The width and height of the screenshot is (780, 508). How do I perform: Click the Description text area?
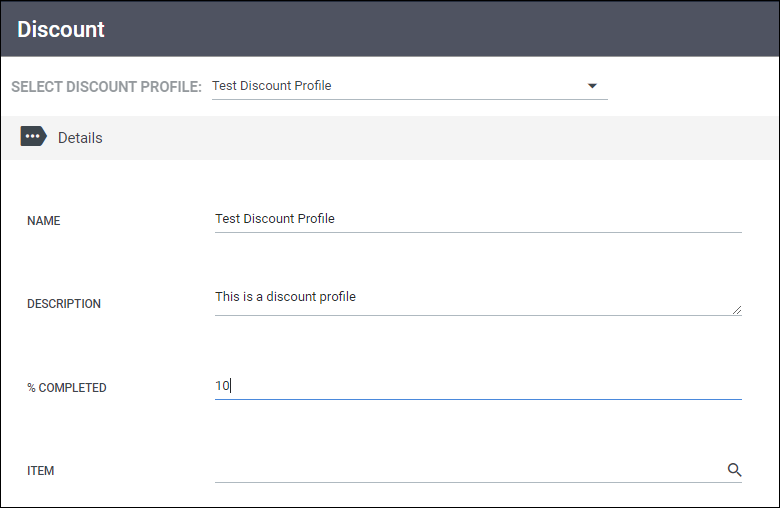478,302
